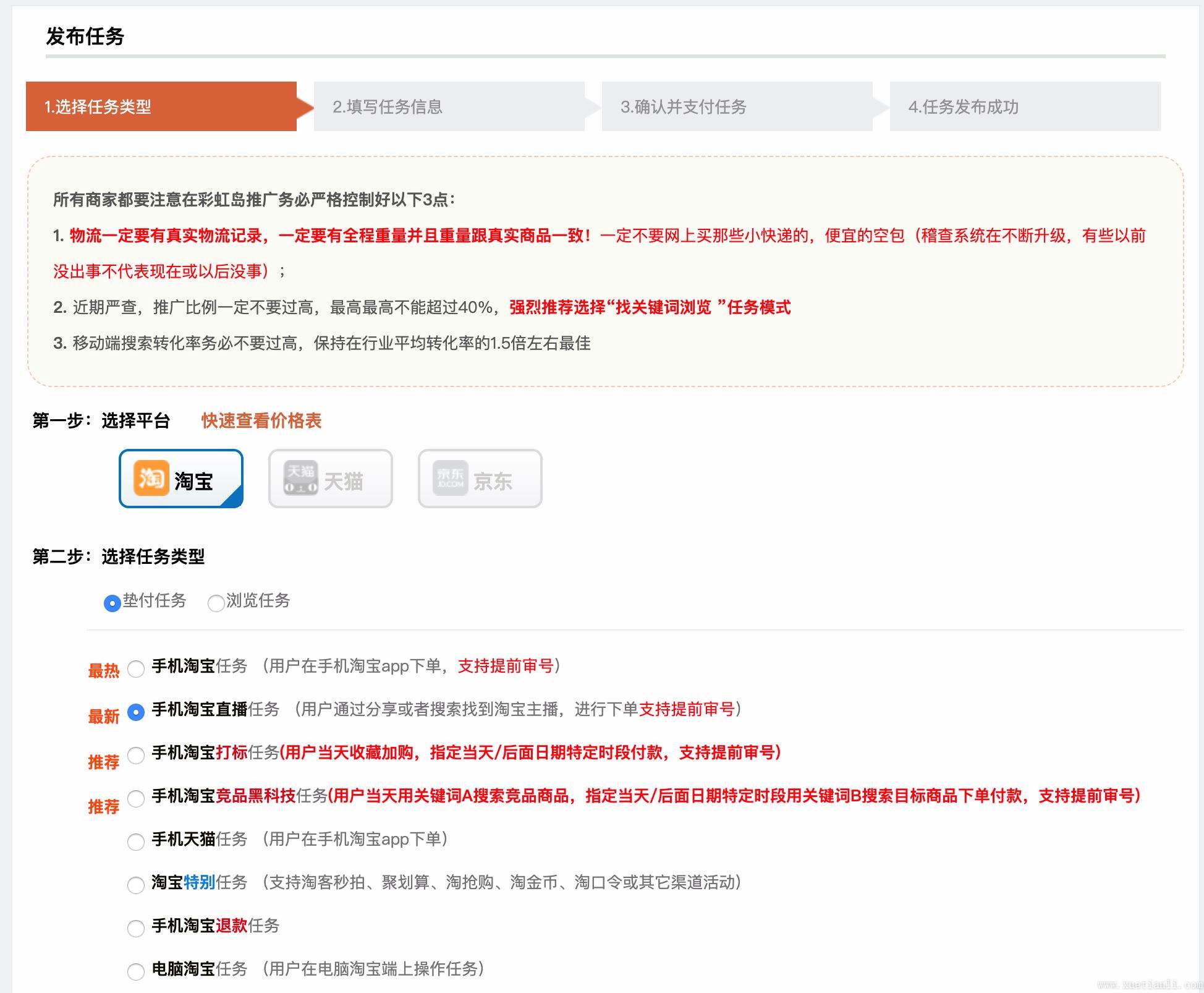Image resolution: width=1204 pixels, height=993 pixels.
Task: Click the 第一步：选择平台 label
Action: pos(101,420)
